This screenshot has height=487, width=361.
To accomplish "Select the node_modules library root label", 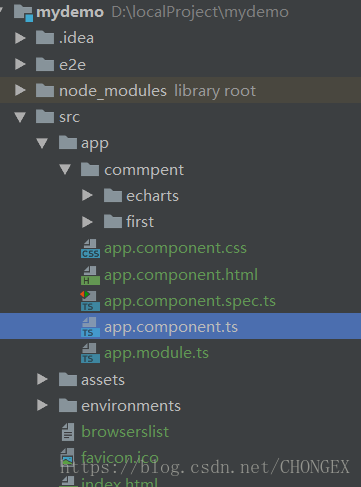I will [x=157, y=91].
